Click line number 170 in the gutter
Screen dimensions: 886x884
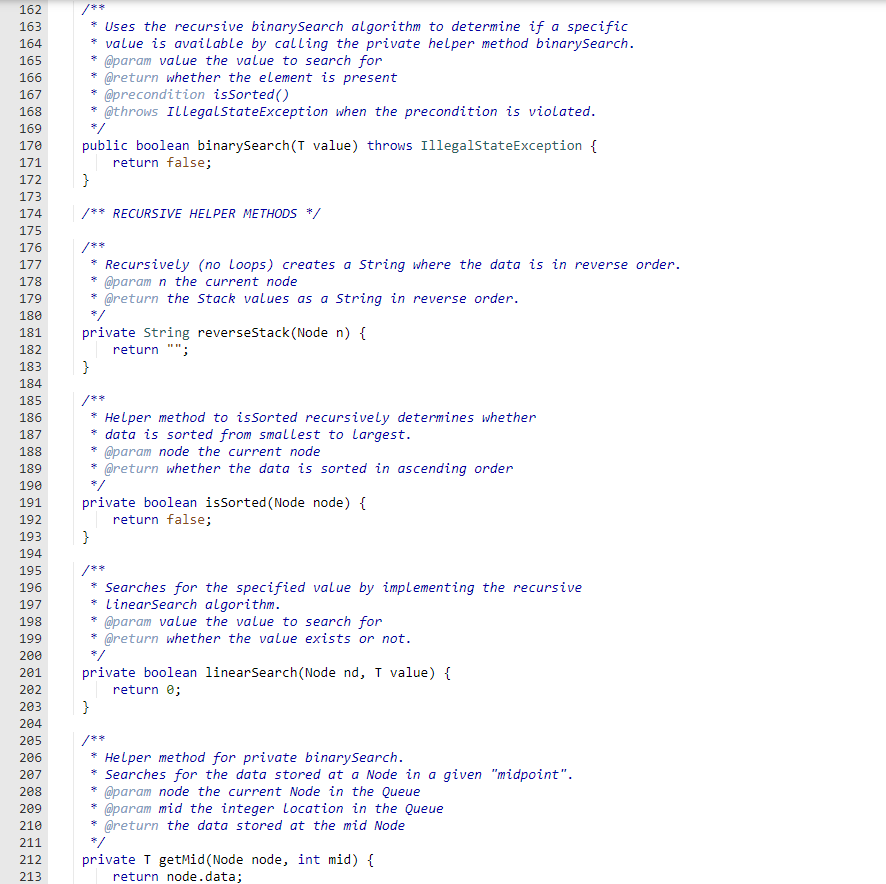point(29,145)
